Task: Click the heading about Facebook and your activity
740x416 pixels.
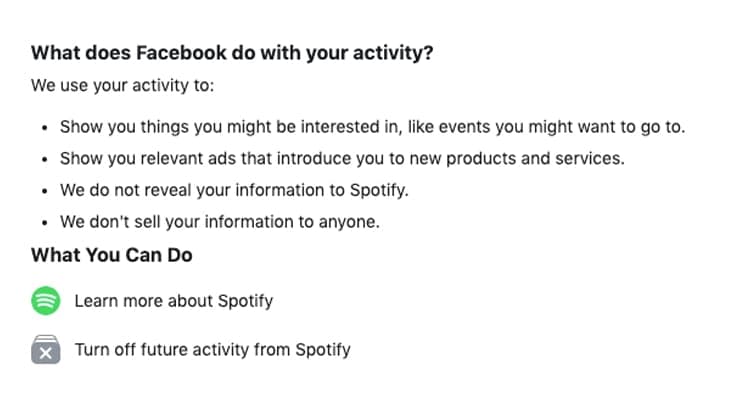Action: [x=232, y=53]
